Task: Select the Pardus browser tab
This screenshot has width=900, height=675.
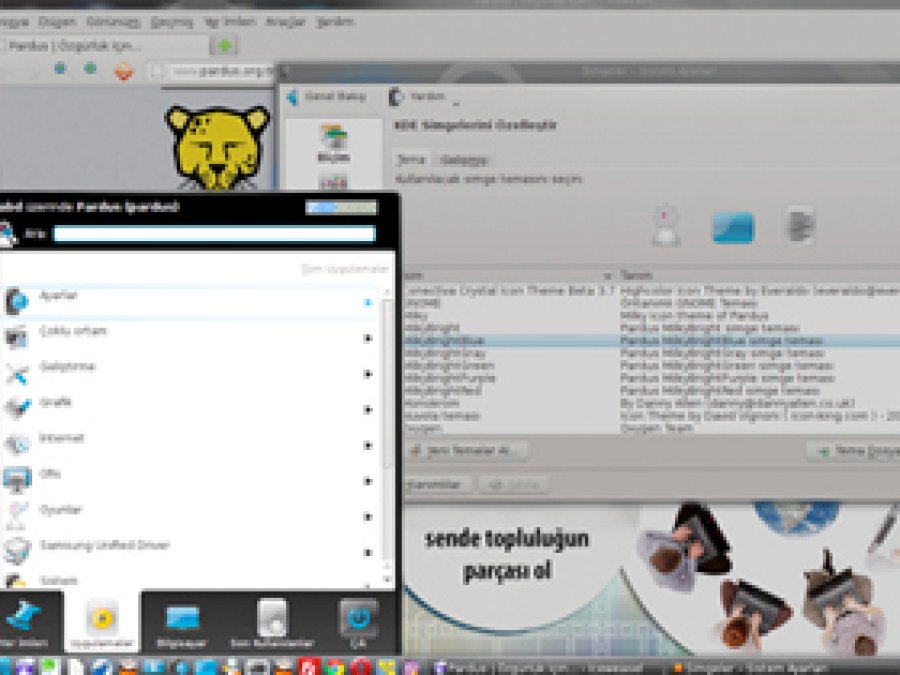Action: coord(103,45)
